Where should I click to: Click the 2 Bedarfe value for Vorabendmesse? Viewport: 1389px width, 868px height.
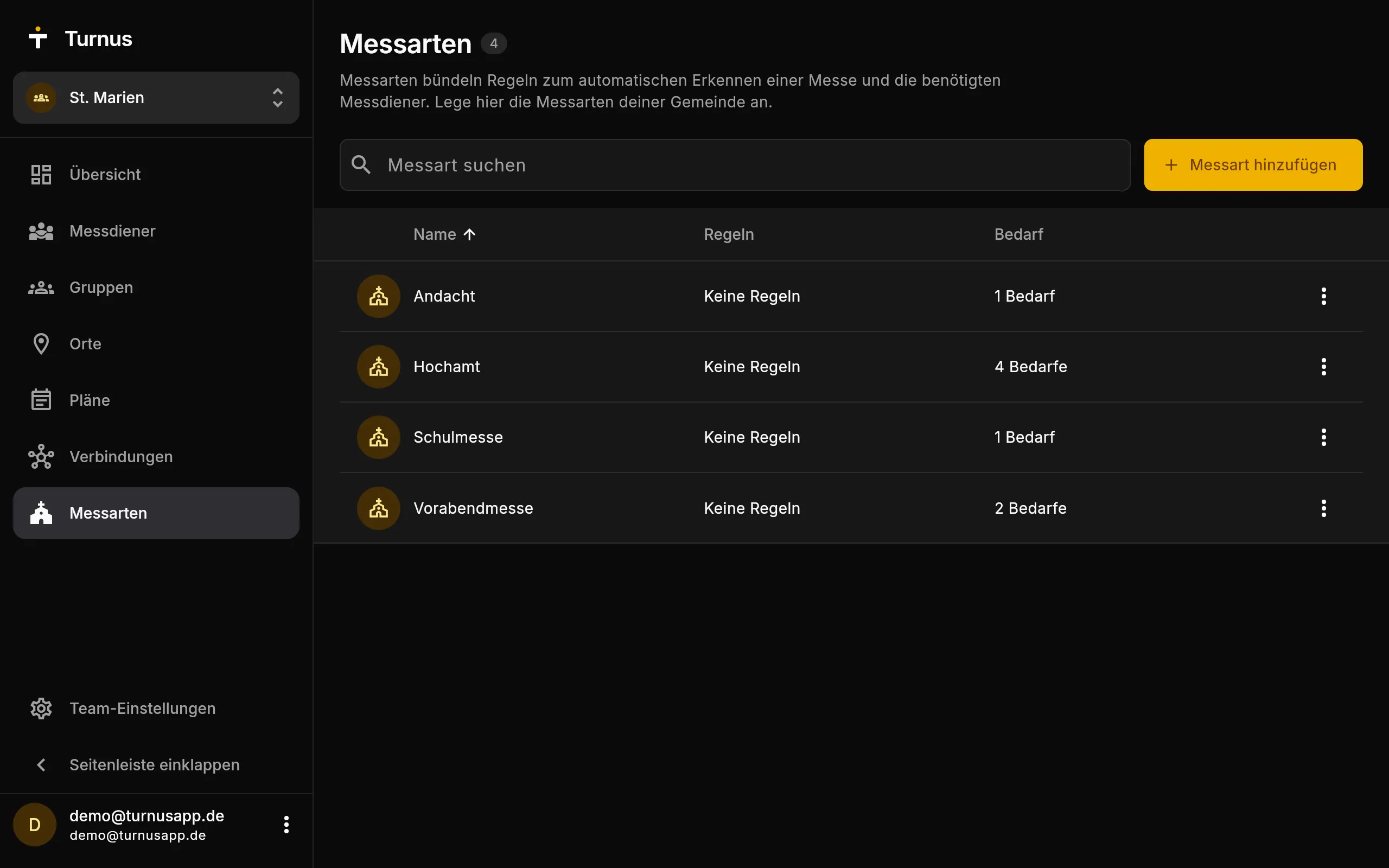coord(1030,508)
